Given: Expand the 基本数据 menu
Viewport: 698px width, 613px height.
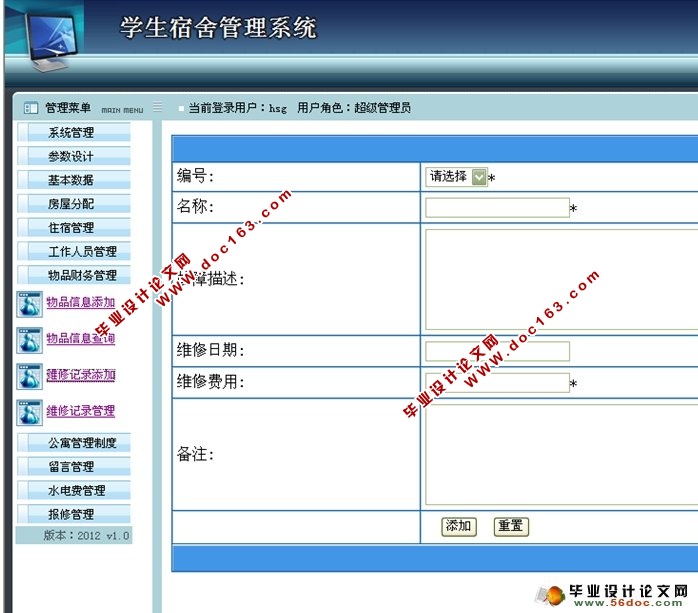Looking at the screenshot, I should [x=74, y=180].
